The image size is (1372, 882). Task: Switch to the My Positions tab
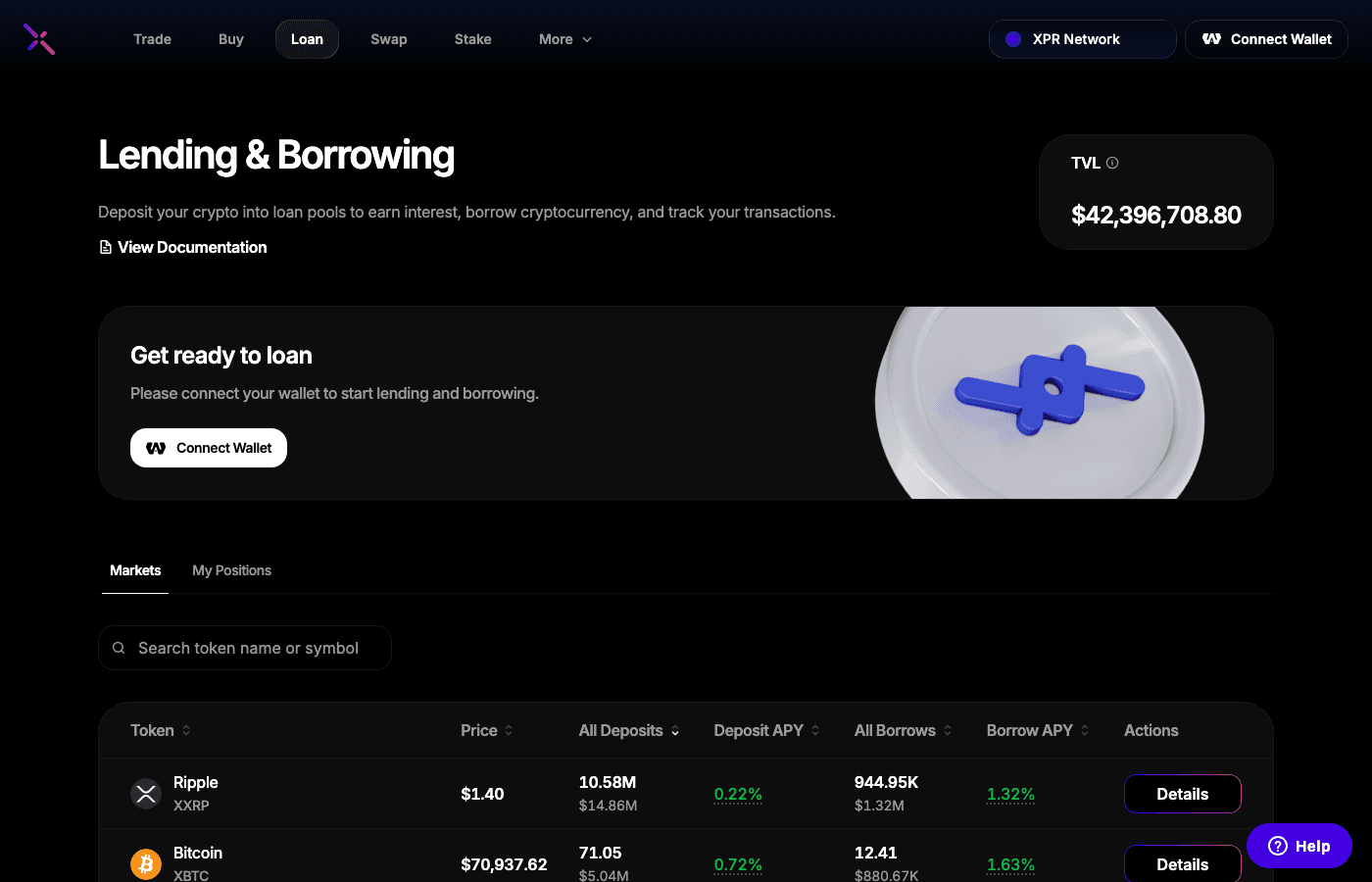tap(231, 570)
